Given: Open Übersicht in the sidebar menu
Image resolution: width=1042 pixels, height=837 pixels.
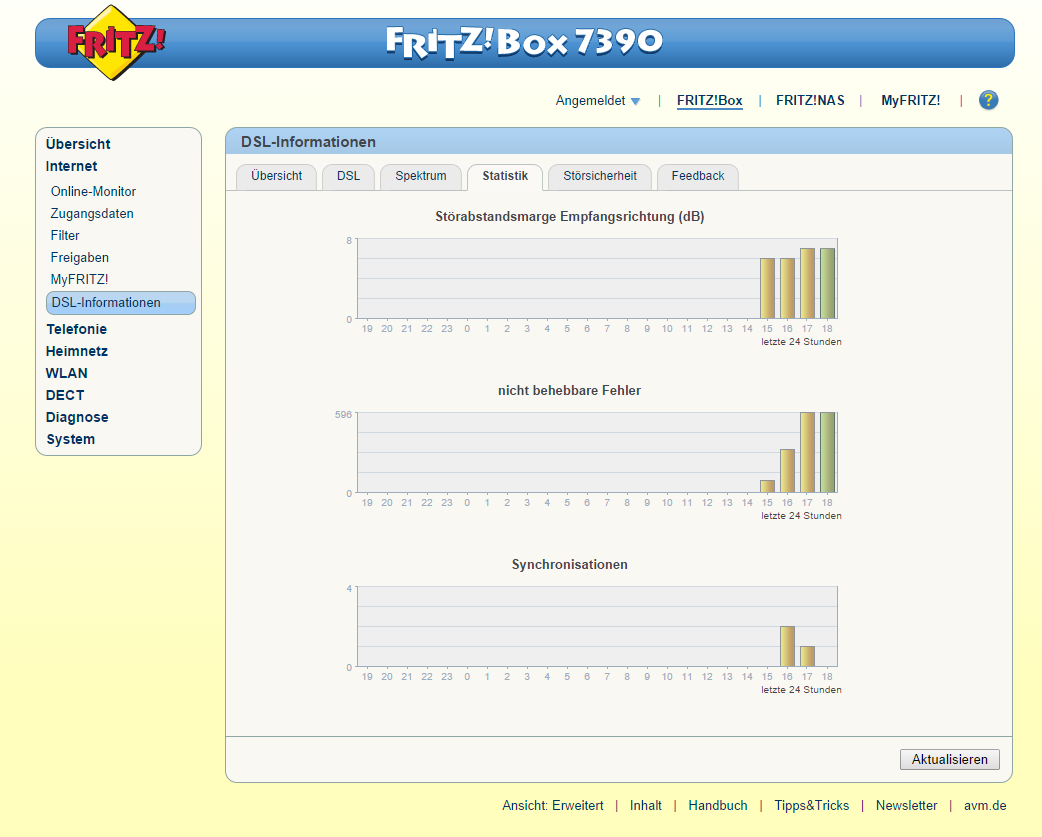Looking at the screenshot, I should pyautogui.click(x=78, y=144).
